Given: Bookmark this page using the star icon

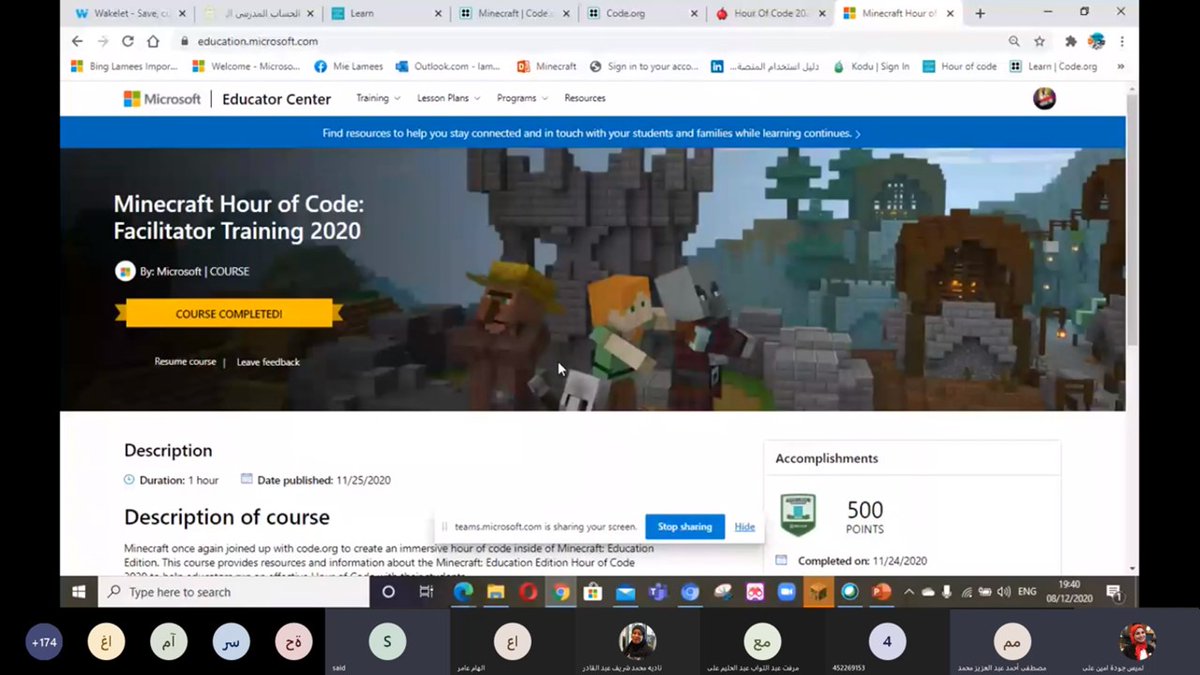Looking at the screenshot, I should [1037, 42].
